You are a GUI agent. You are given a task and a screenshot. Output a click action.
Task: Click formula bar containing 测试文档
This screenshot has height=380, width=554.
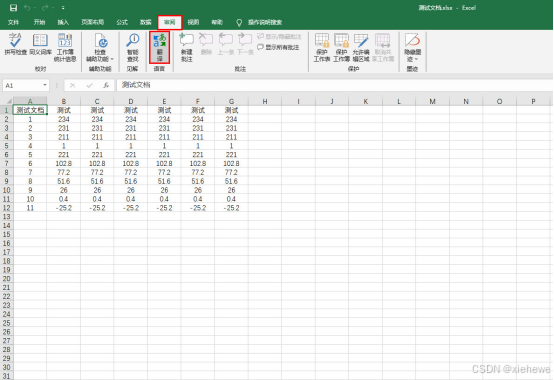(x=334, y=85)
